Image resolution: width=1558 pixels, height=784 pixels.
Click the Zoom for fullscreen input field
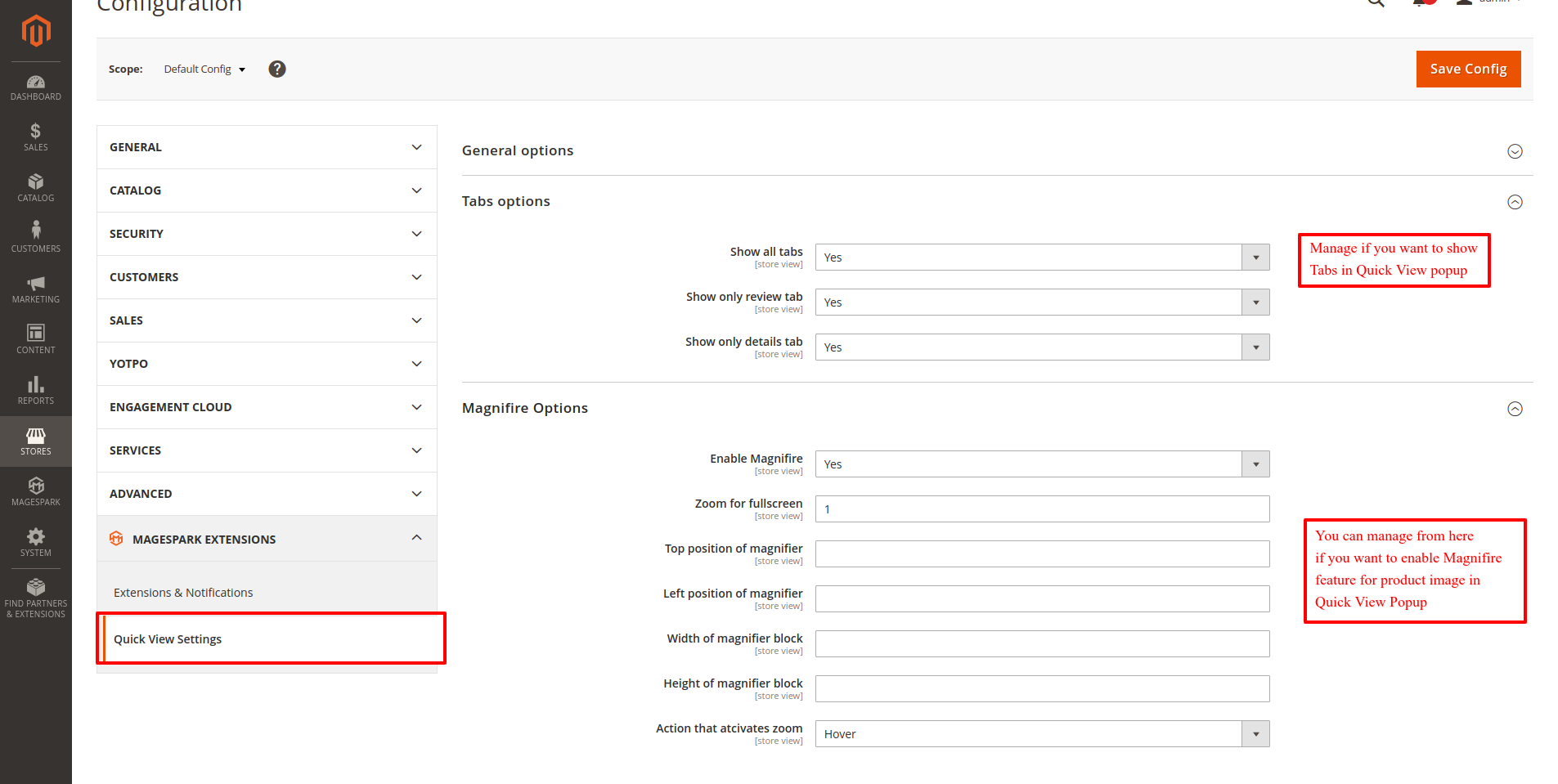pos(1042,509)
